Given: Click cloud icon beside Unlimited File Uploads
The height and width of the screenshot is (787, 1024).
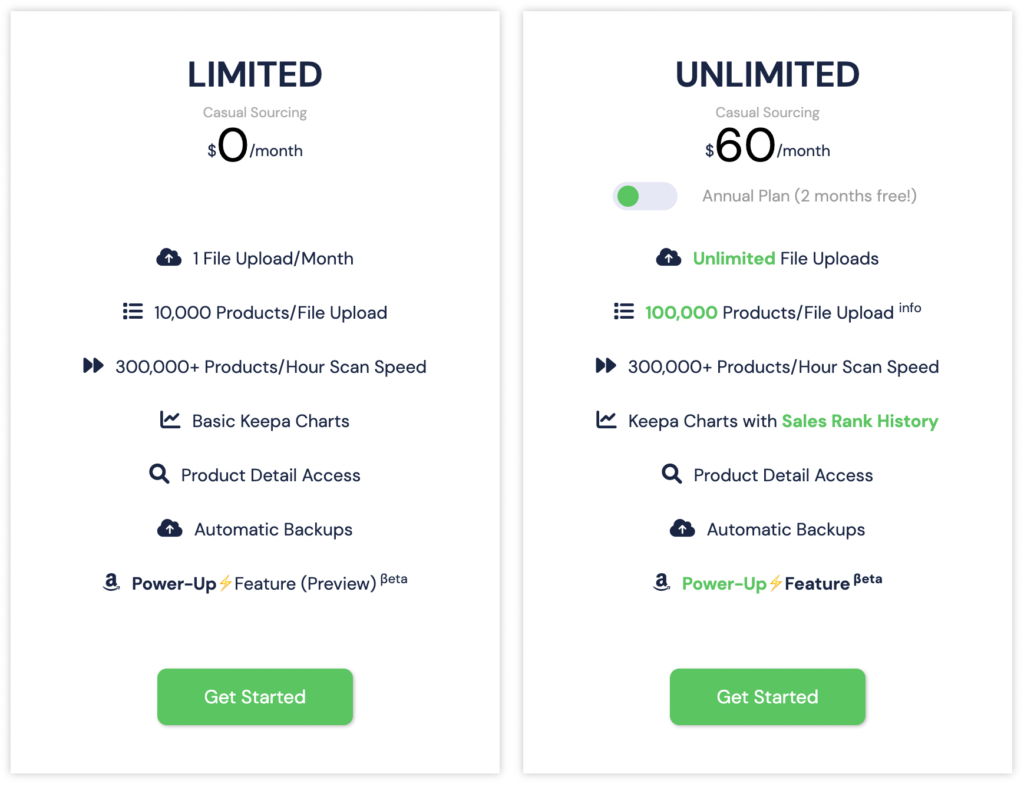Looking at the screenshot, I should pyautogui.click(x=668, y=258).
